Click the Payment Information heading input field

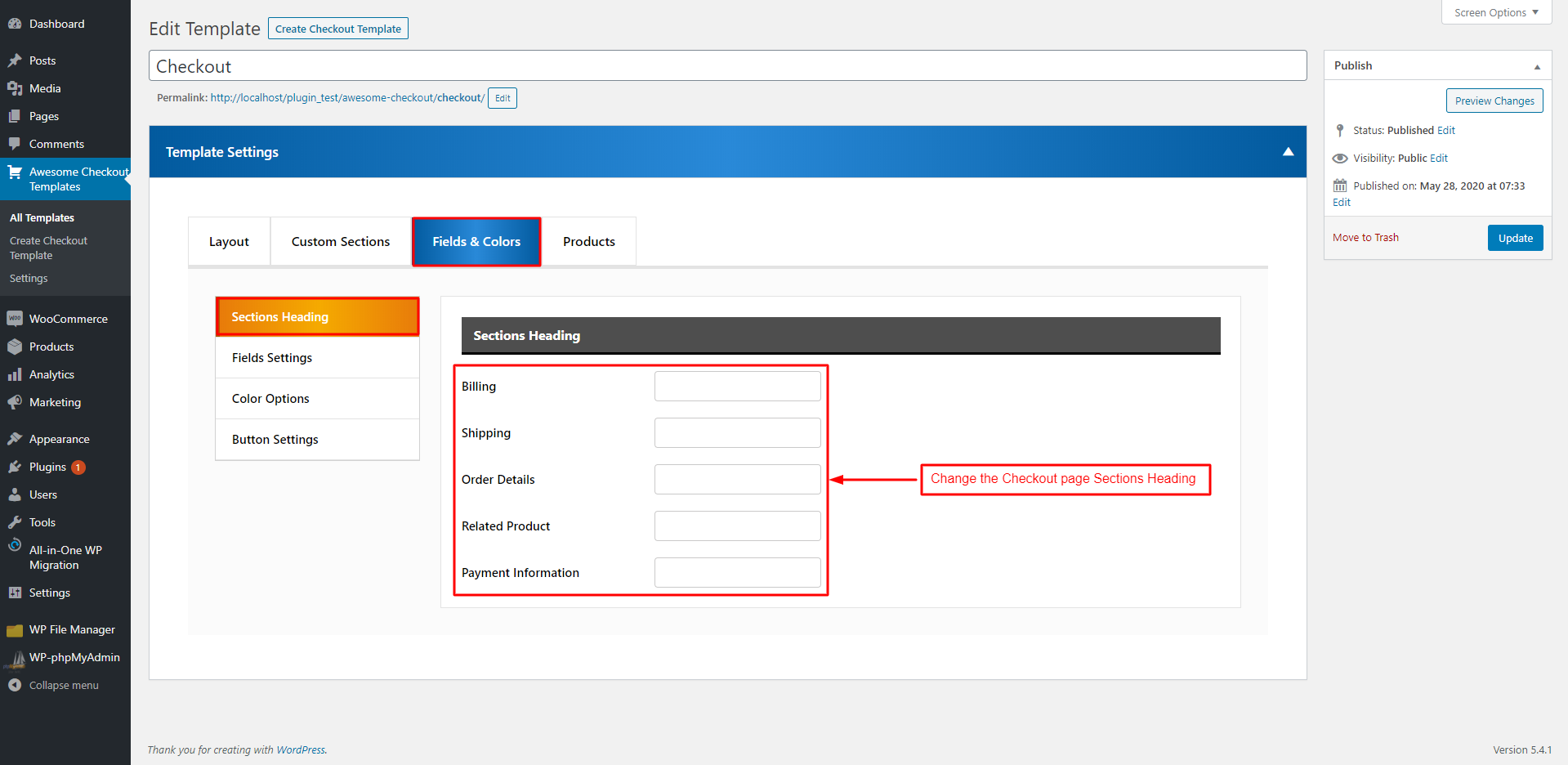737,573
